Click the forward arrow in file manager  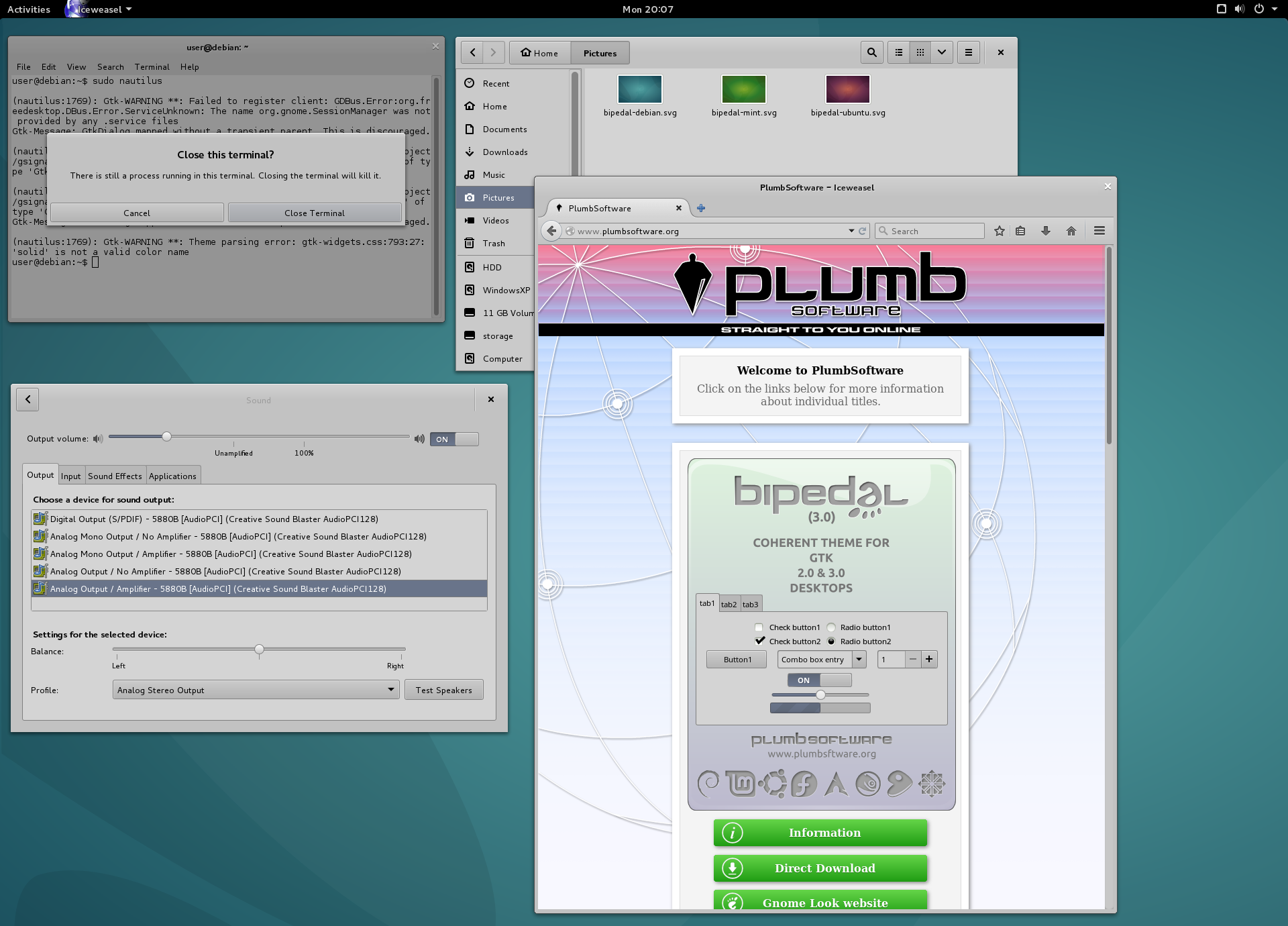[x=494, y=52]
